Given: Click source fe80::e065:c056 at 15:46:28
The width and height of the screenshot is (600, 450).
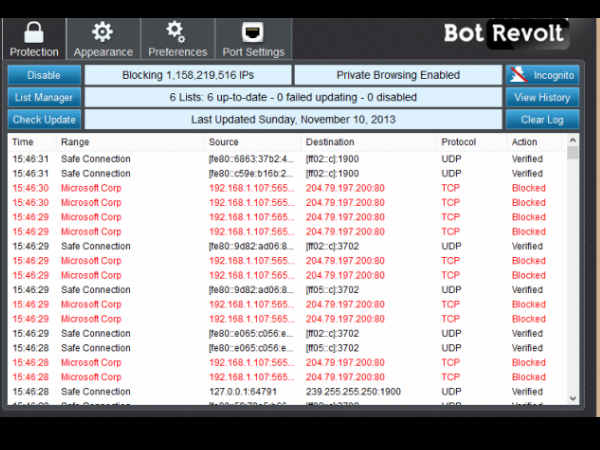Looking at the screenshot, I should tap(252, 348).
